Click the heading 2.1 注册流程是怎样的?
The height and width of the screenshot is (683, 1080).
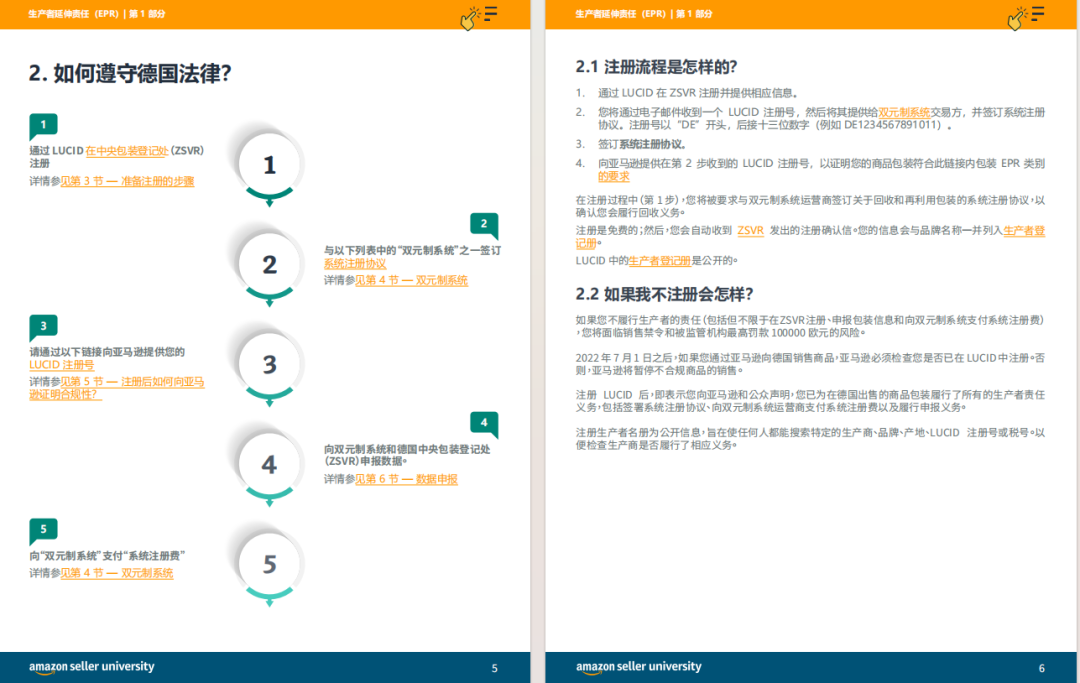pyautogui.click(x=656, y=67)
